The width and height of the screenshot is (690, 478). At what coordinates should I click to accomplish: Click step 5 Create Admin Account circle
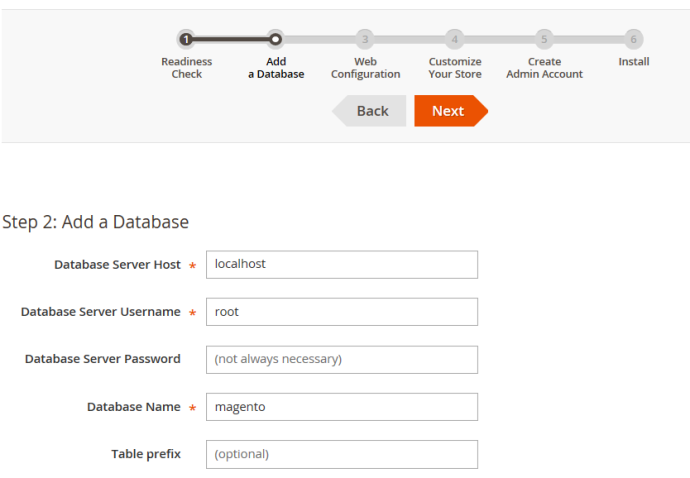(544, 39)
